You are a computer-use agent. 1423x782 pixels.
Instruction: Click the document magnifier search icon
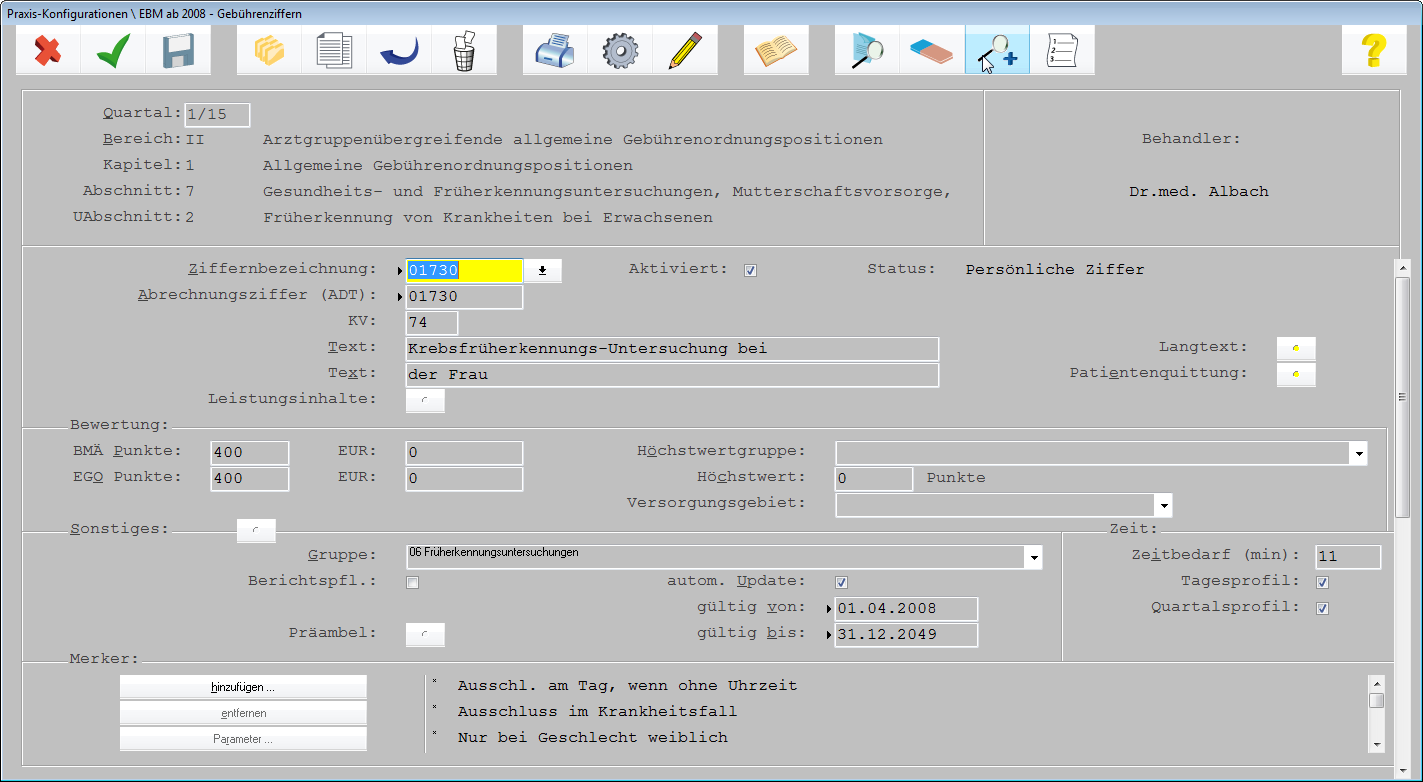point(867,50)
